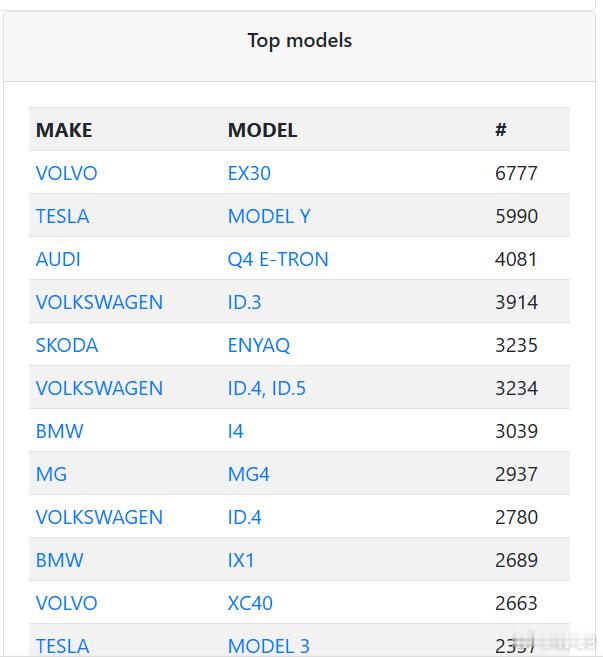The image size is (603, 657).
Task: Click the IX1 model link
Action: pyautogui.click(x=241, y=560)
